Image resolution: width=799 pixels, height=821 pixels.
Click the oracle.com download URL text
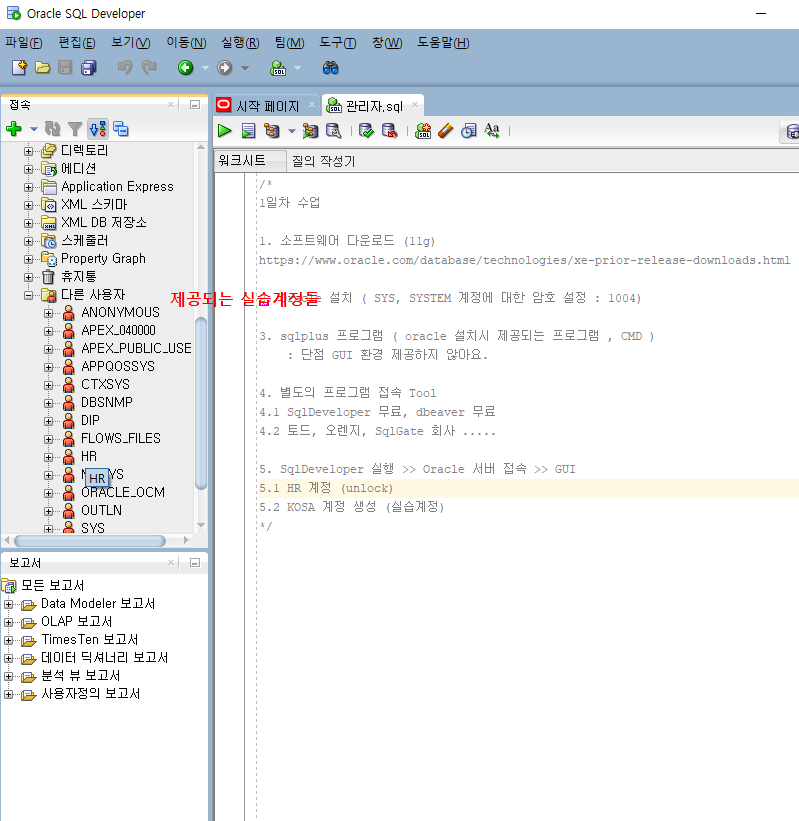(x=524, y=260)
